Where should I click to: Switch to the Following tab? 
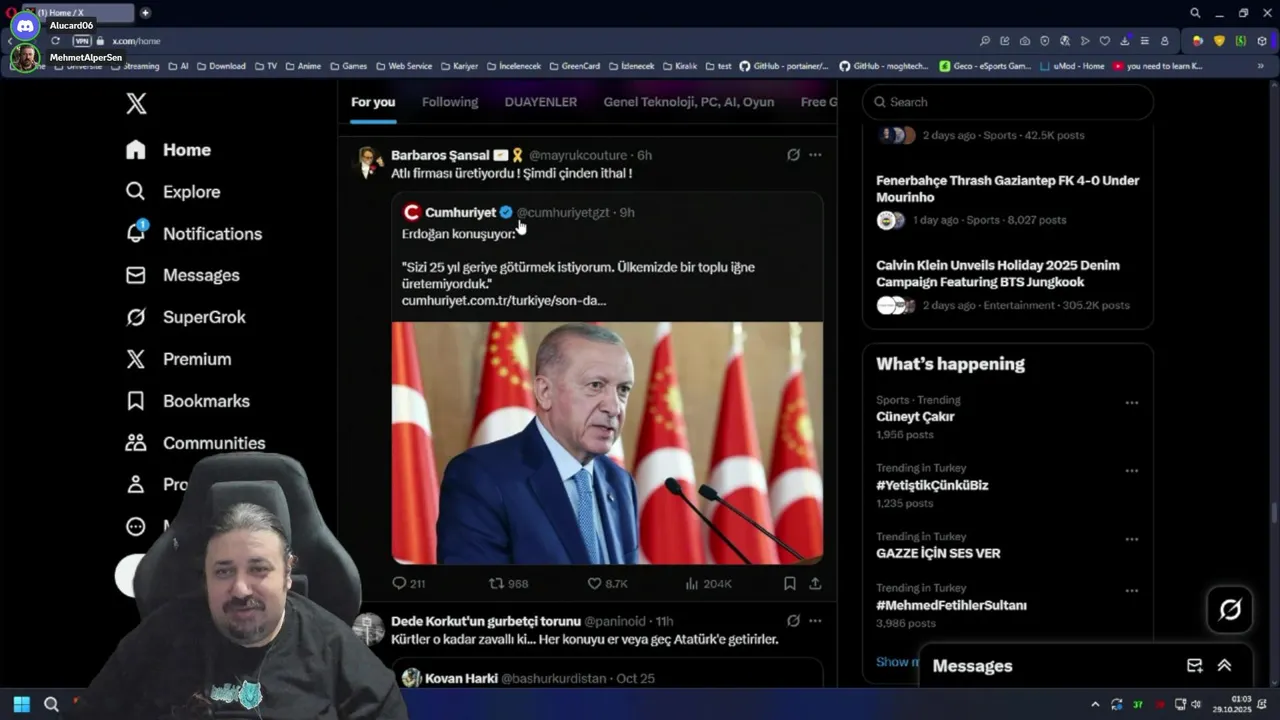[x=450, y=102]
